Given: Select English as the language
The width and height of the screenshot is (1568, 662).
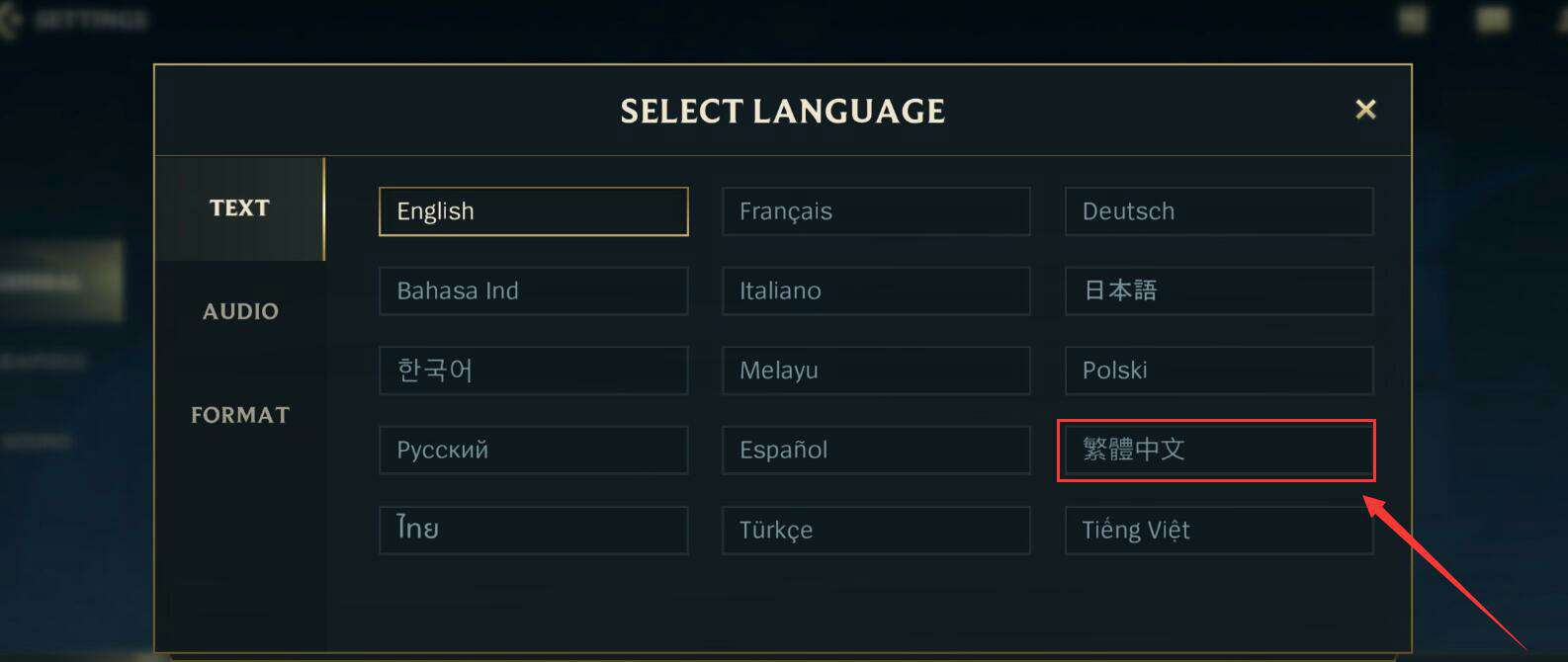Looking at the screenshot, I should [533, 211].
